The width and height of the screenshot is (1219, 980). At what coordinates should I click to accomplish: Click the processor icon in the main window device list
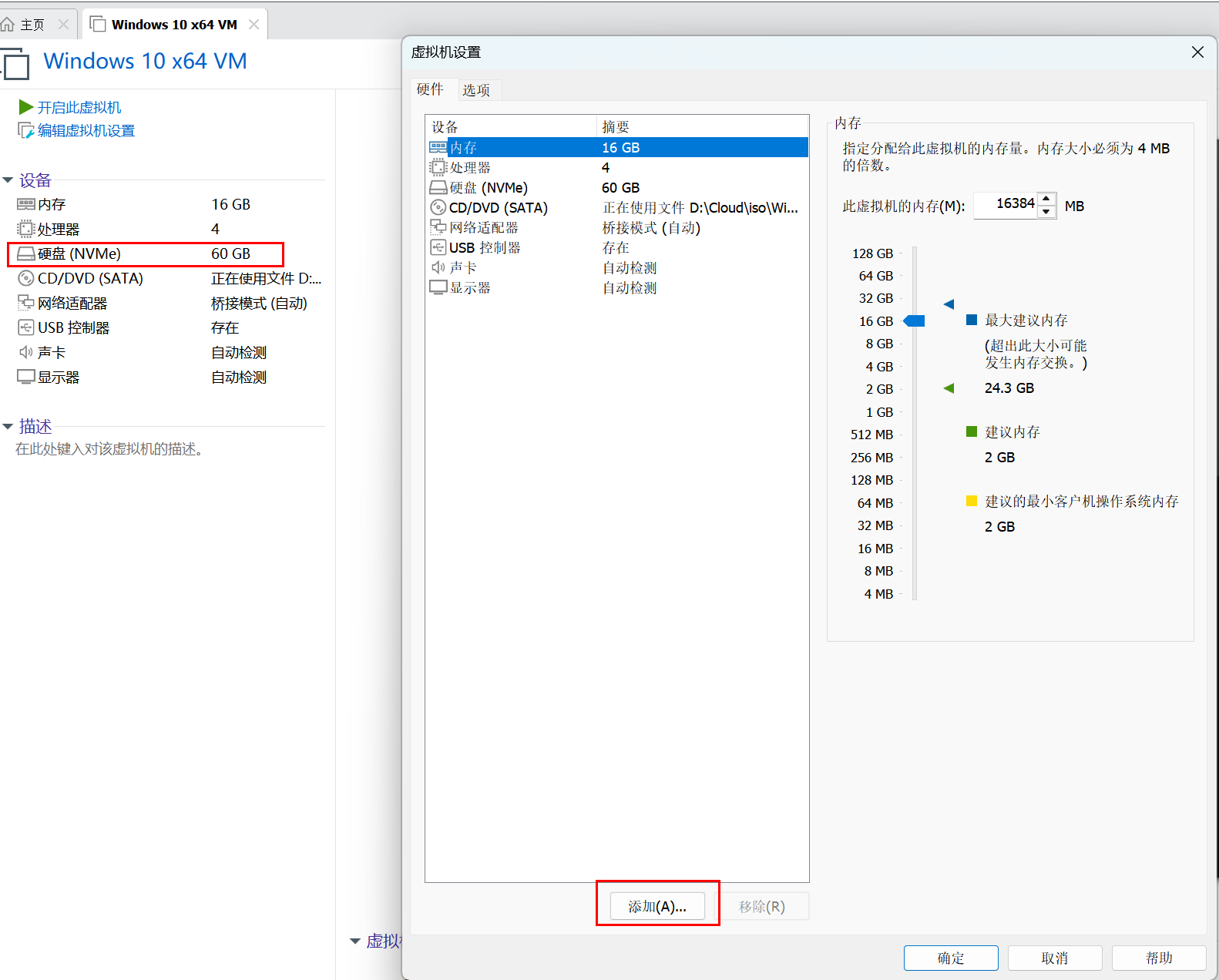26,229
